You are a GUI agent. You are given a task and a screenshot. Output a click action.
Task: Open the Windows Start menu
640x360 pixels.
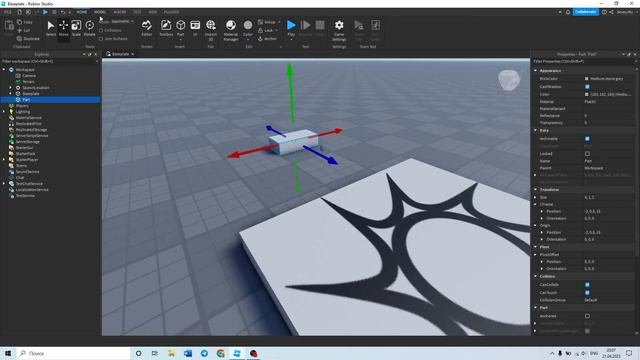pos(8,353)
